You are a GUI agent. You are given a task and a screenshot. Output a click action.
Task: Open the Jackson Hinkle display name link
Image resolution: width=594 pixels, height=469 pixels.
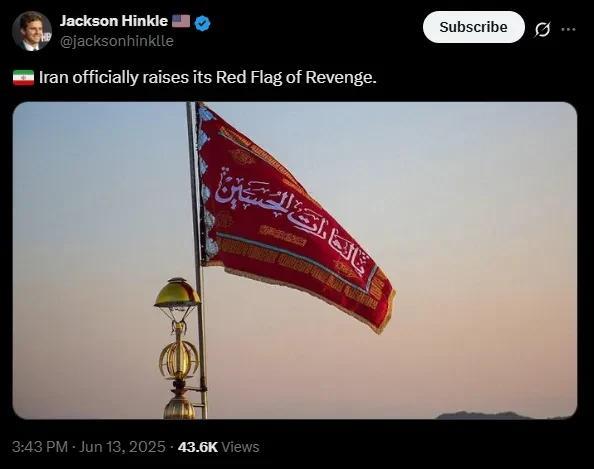coord(114,21)
